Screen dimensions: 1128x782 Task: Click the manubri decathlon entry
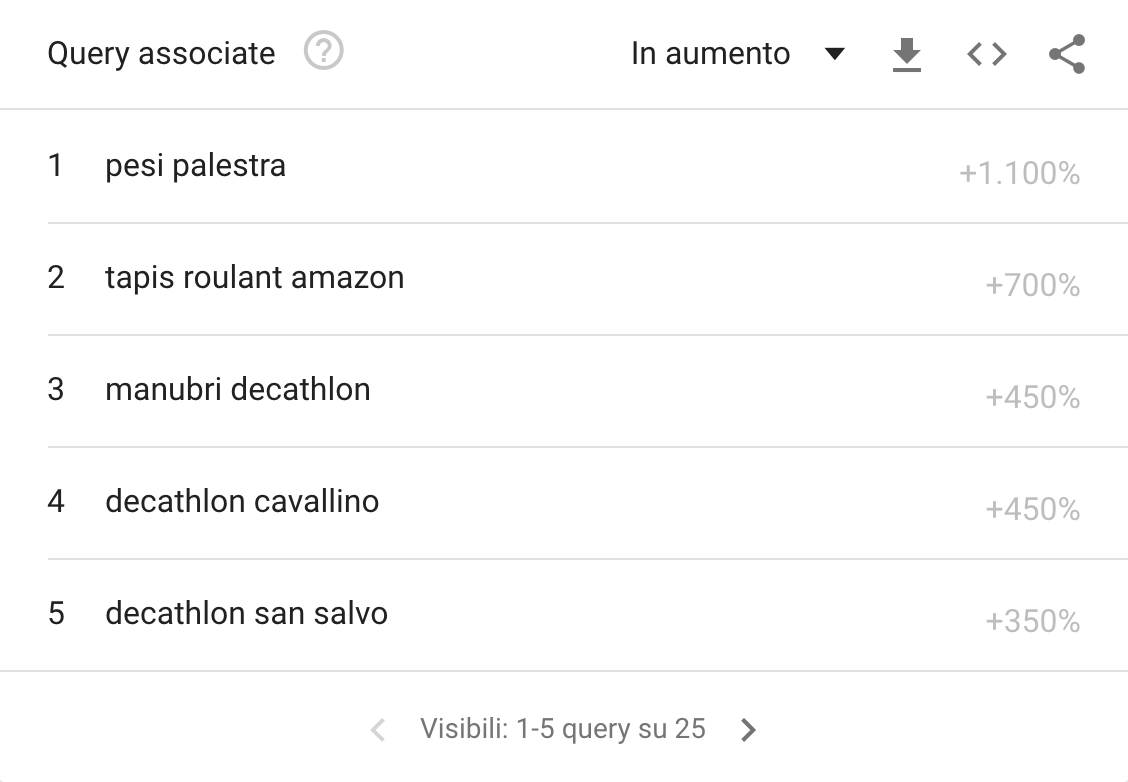(237, 389)
